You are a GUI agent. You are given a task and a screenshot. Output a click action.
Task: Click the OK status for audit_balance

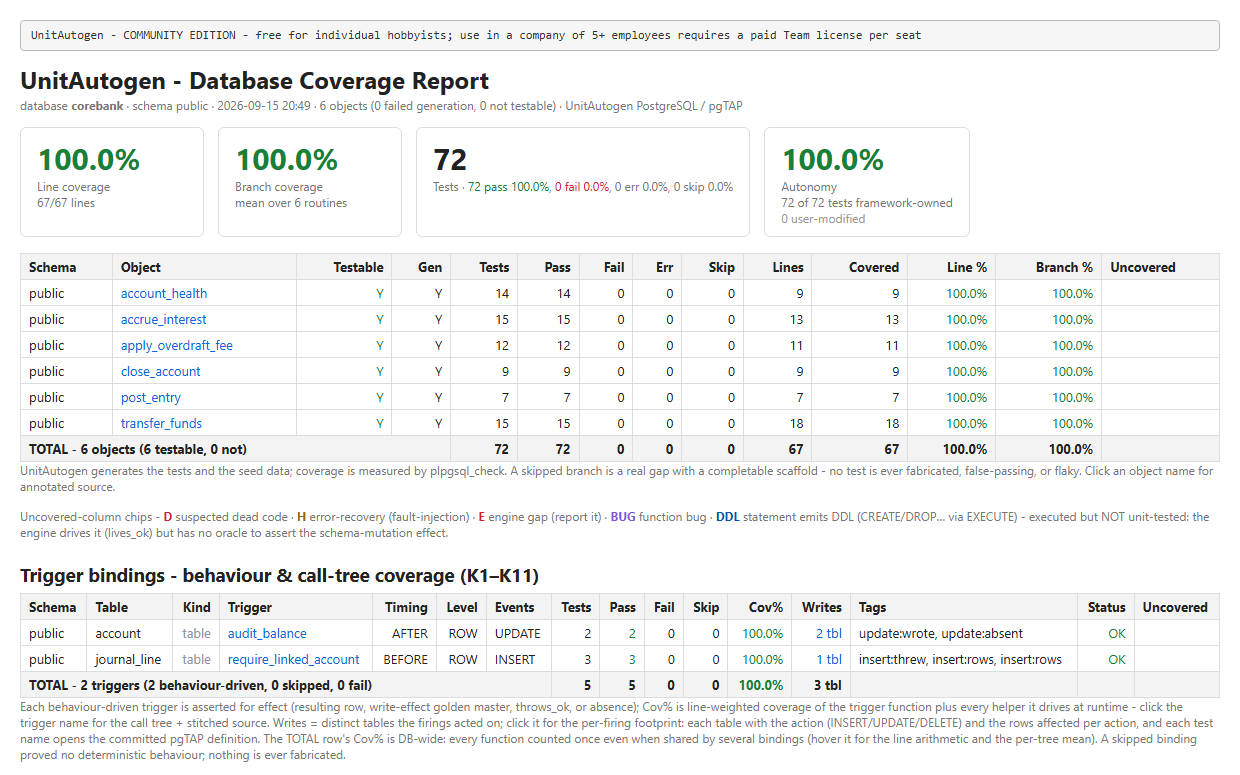[x=1117, y=633]
